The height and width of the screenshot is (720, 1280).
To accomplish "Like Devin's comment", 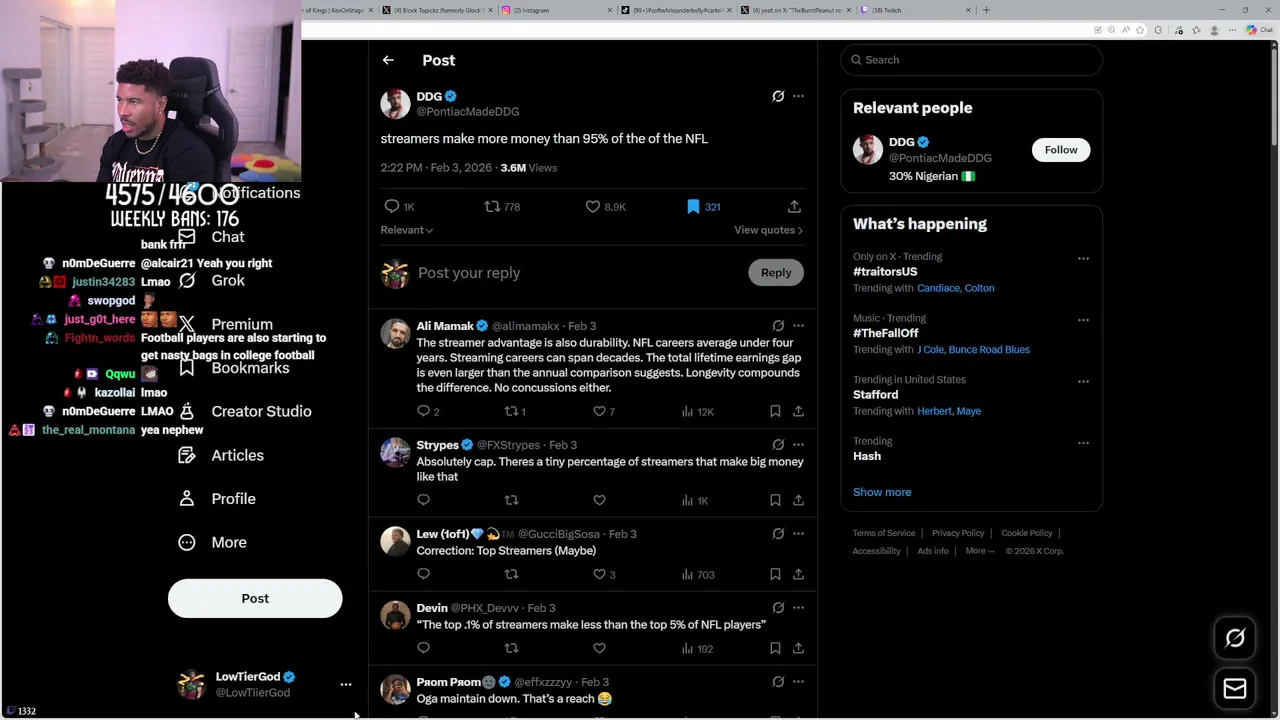I will [599, 648].
